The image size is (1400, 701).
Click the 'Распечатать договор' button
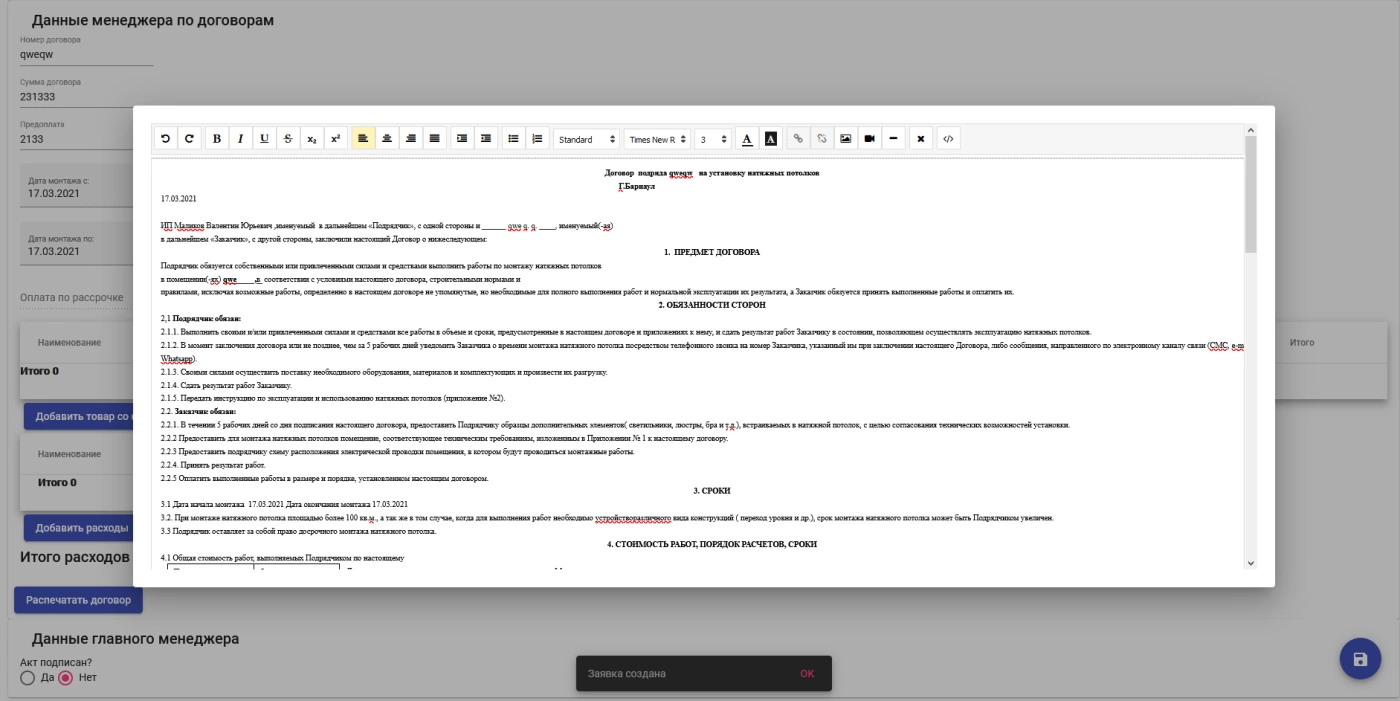click(78, 600)
